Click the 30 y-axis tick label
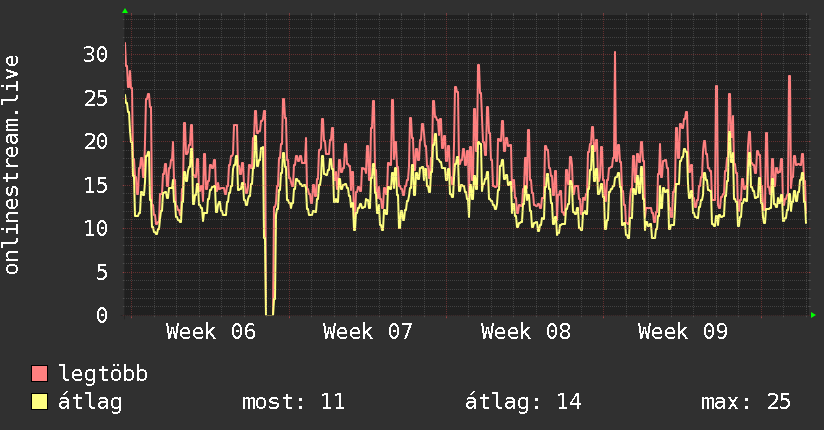Screen dimensions: 824x430 (x=96, y=54)
